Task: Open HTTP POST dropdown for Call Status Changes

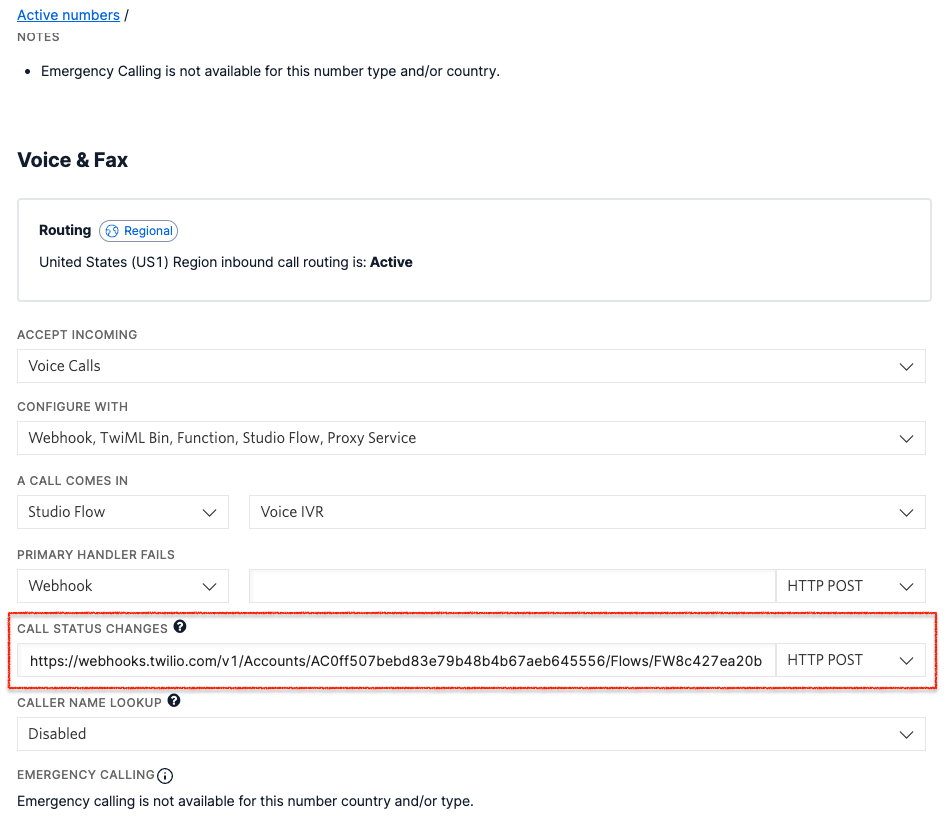Action: point(851,660)
